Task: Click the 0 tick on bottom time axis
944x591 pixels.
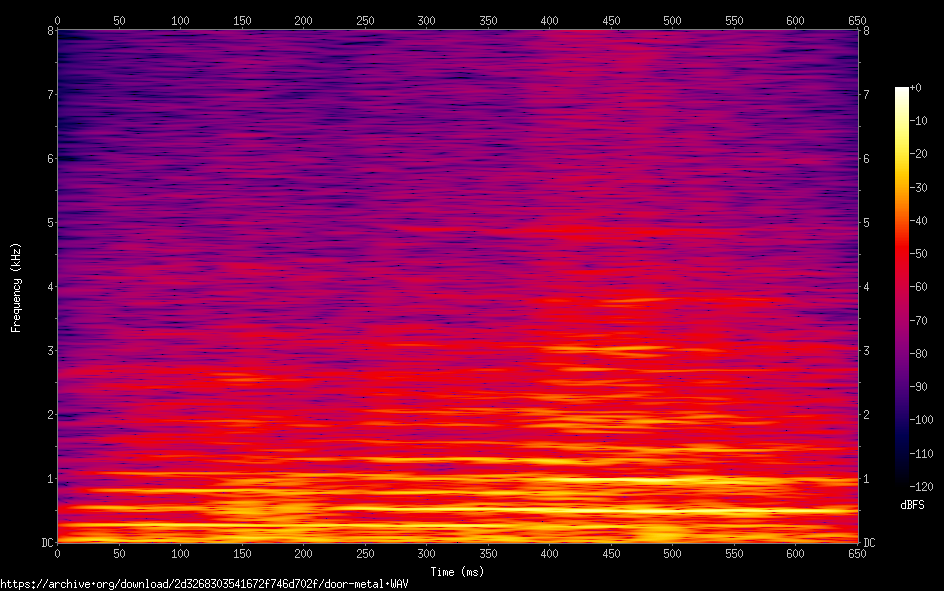Action: pos(57,553)
